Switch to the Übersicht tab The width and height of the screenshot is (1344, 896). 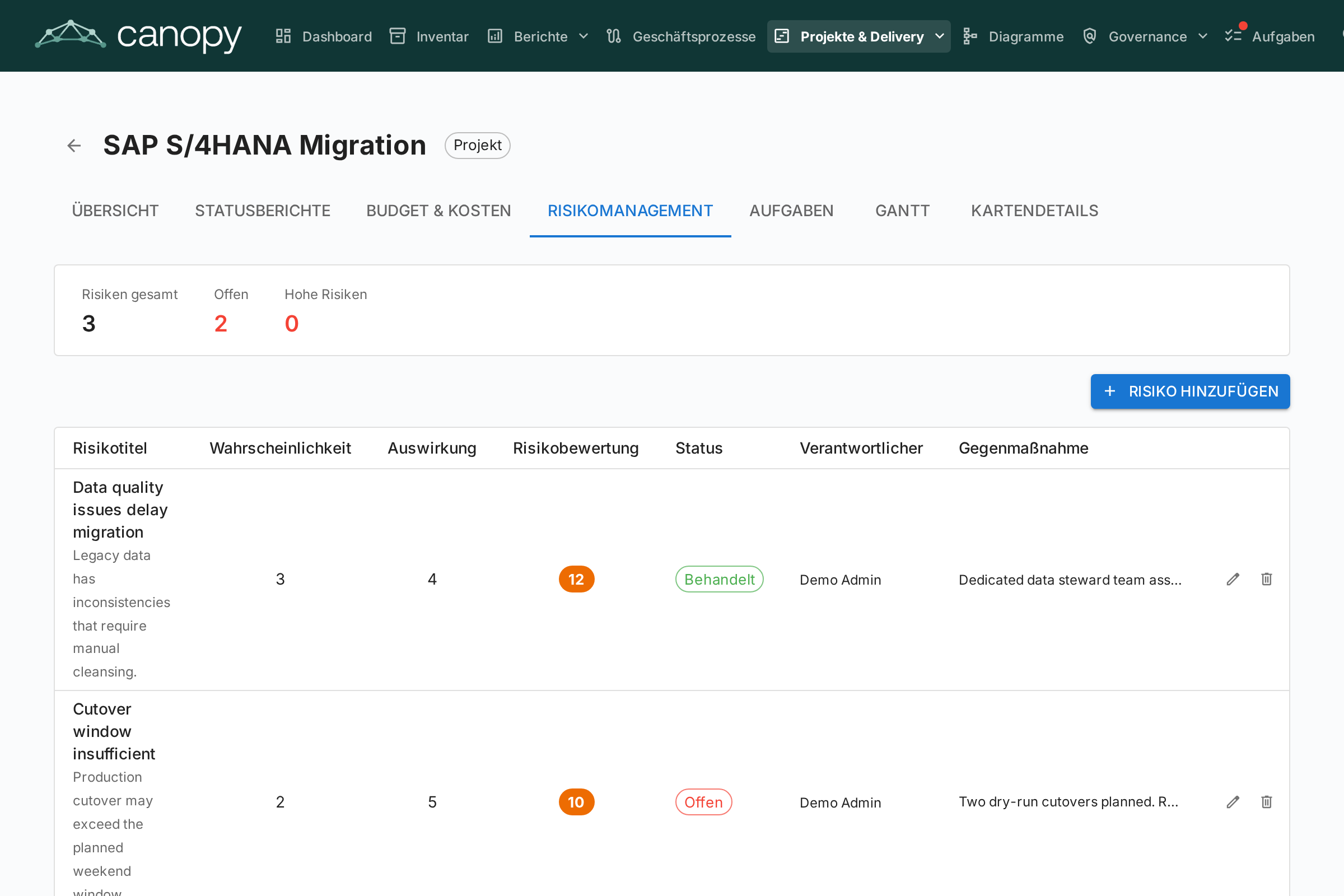click(x=115, y=211)
